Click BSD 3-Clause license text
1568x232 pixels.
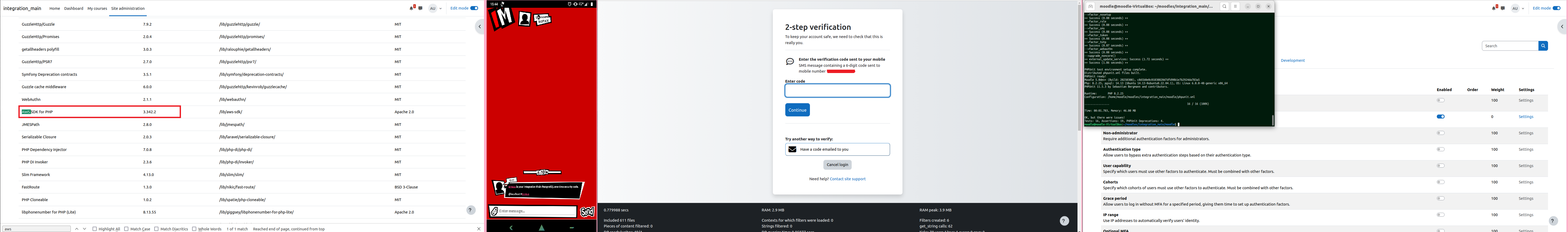tap(406, 187)
